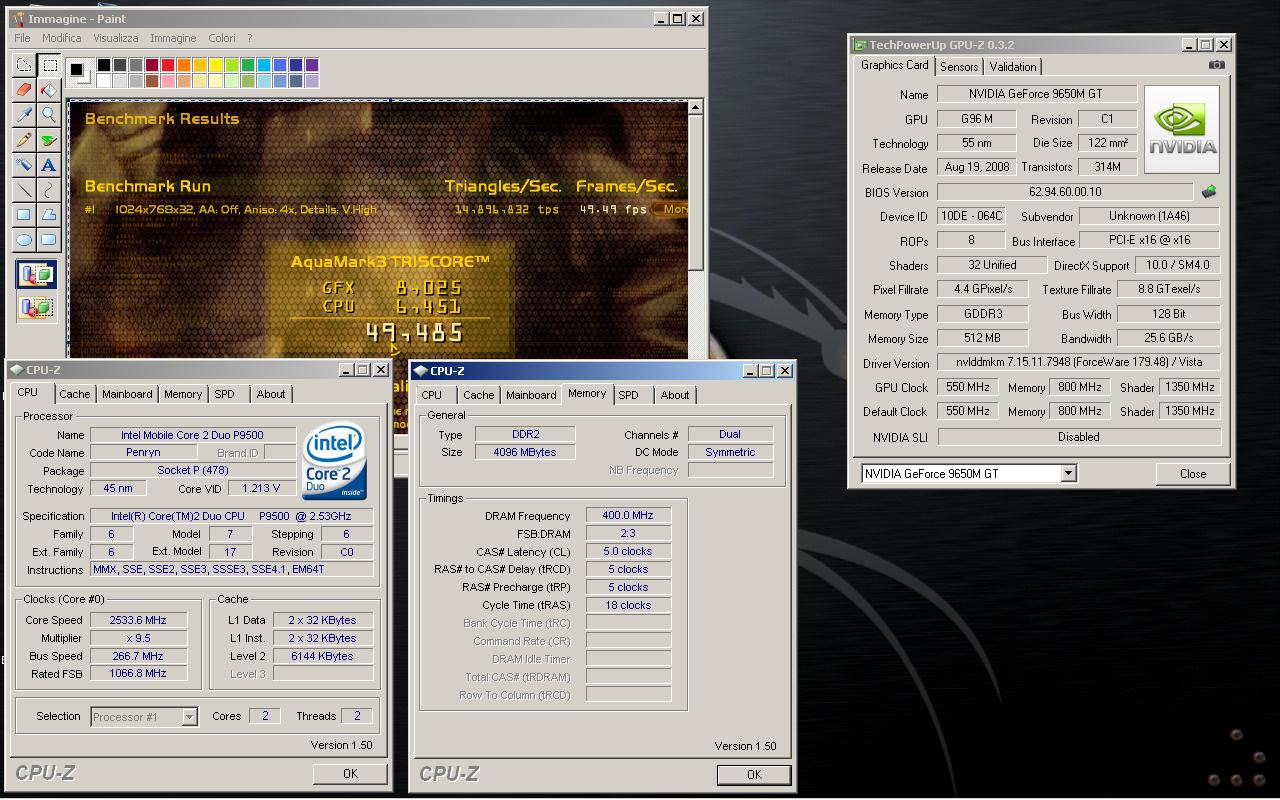The height and width of the screenshot is (800, 1280).
Task: Choose the Fill With Color bucket tool
Action: point(49,90)
